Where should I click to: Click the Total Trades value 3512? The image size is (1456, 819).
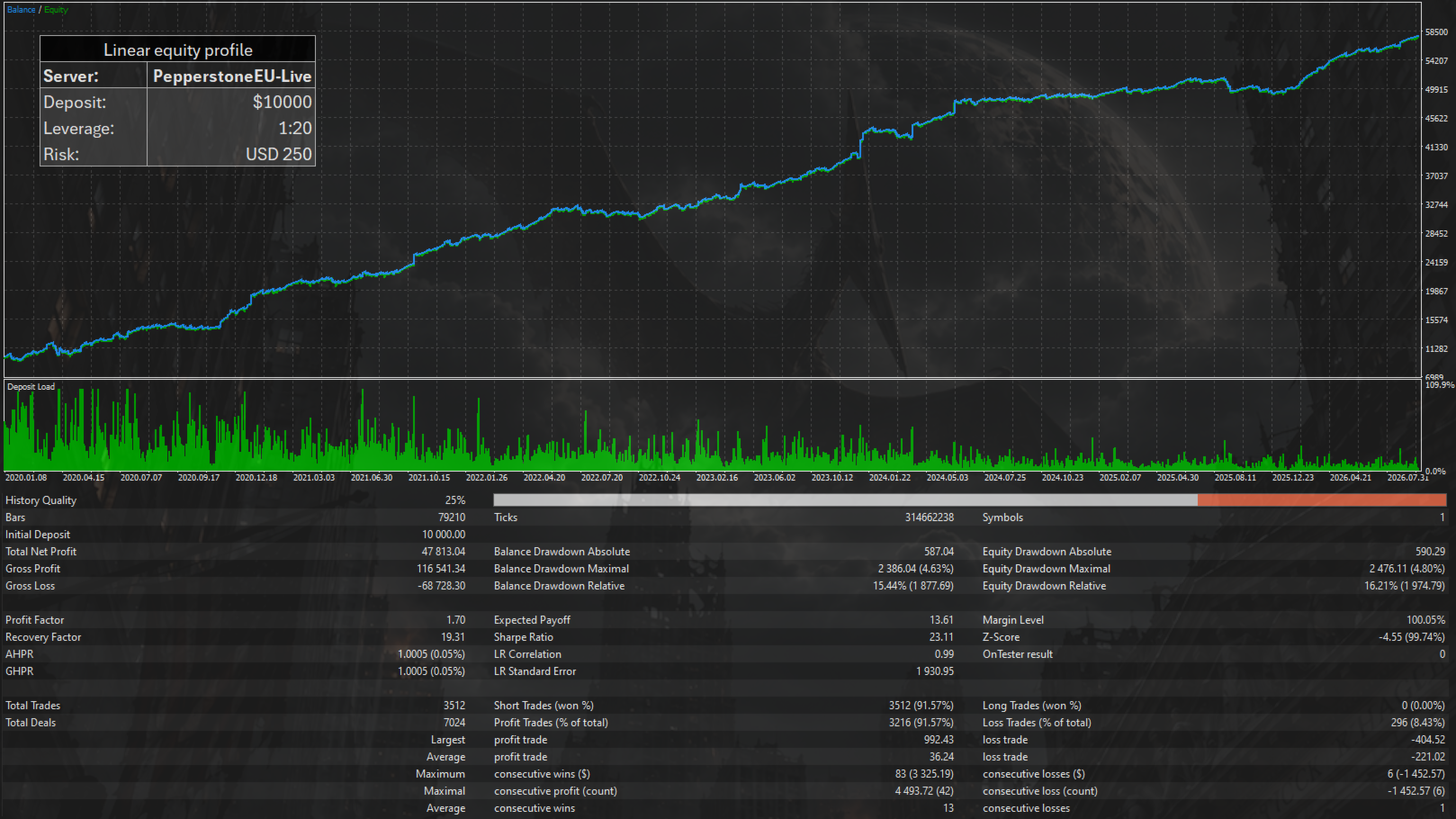pos(454,706)
